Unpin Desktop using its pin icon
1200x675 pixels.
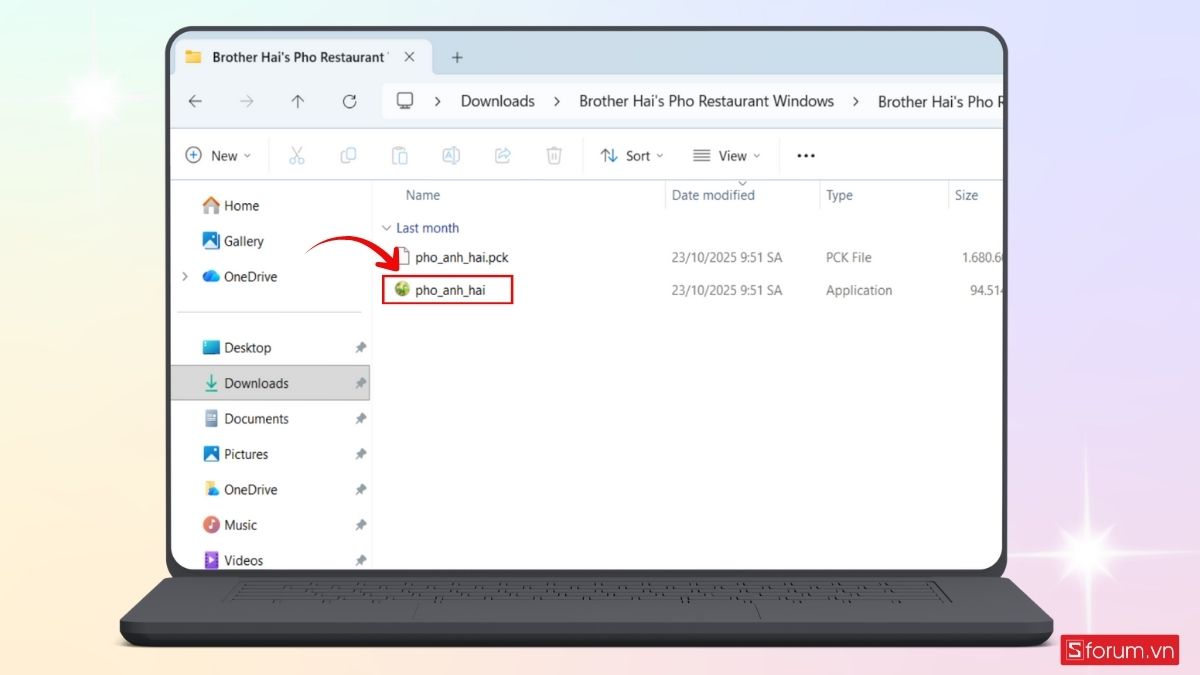point(360,348)
